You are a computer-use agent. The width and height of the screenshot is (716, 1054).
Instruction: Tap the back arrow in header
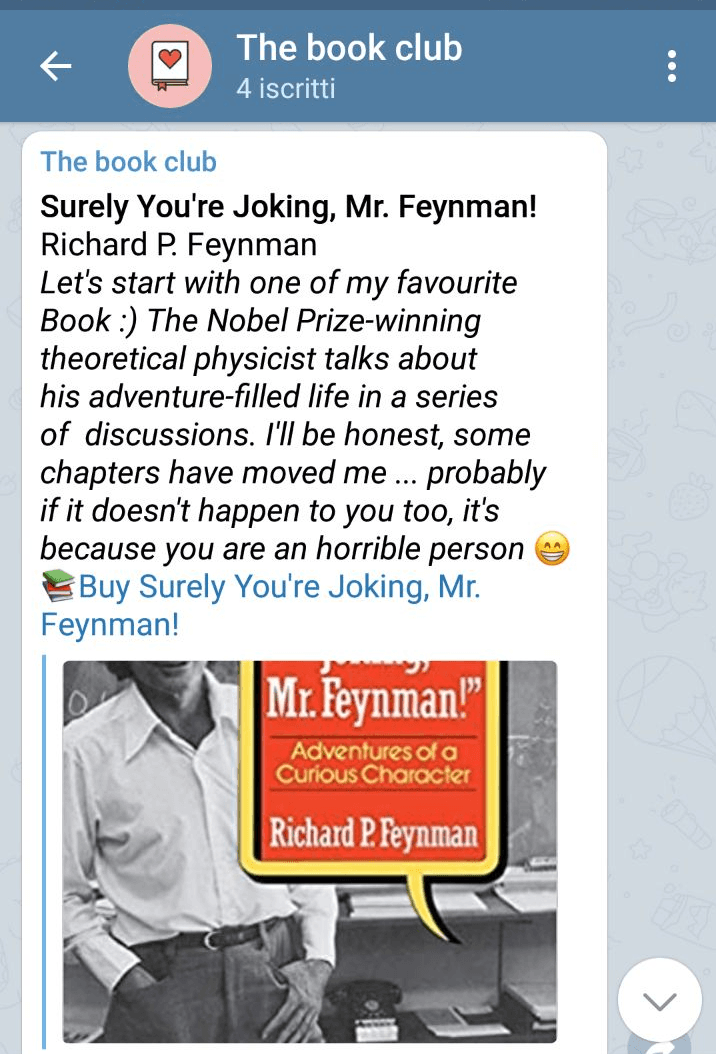click(x=56, y=66)
